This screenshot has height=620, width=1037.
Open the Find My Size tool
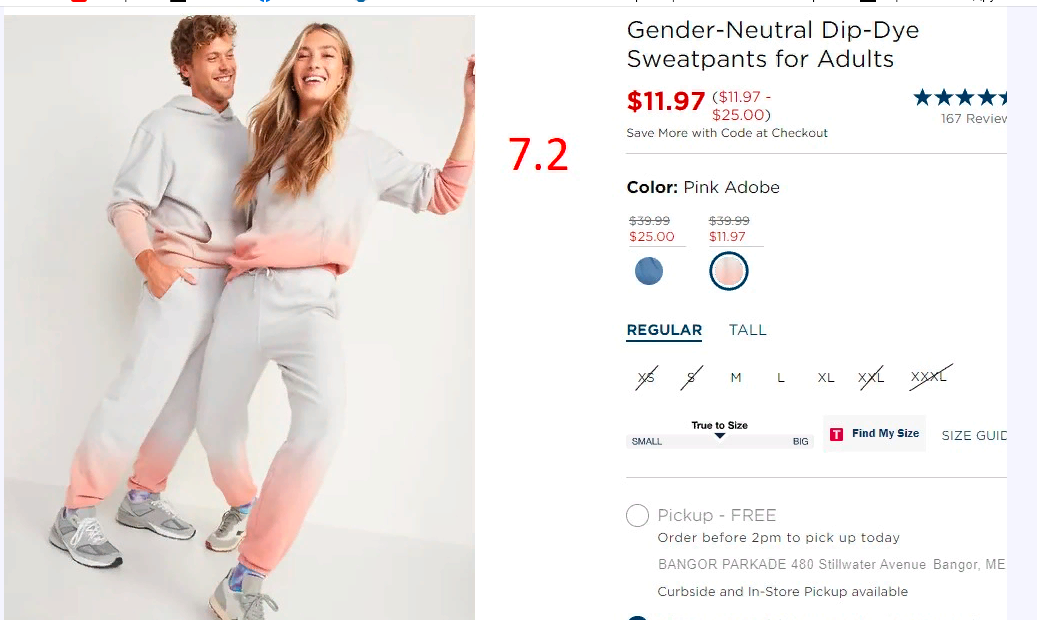874,433
